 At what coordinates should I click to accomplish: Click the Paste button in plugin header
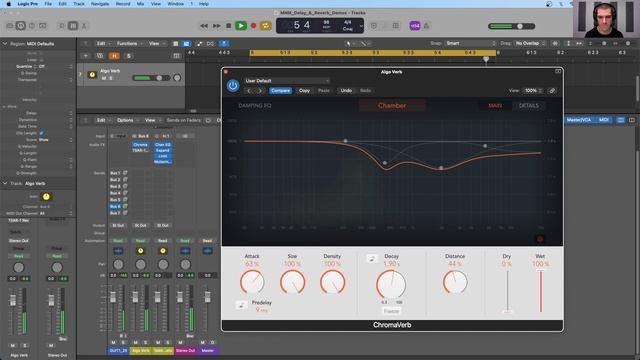(x=324, y=91)
